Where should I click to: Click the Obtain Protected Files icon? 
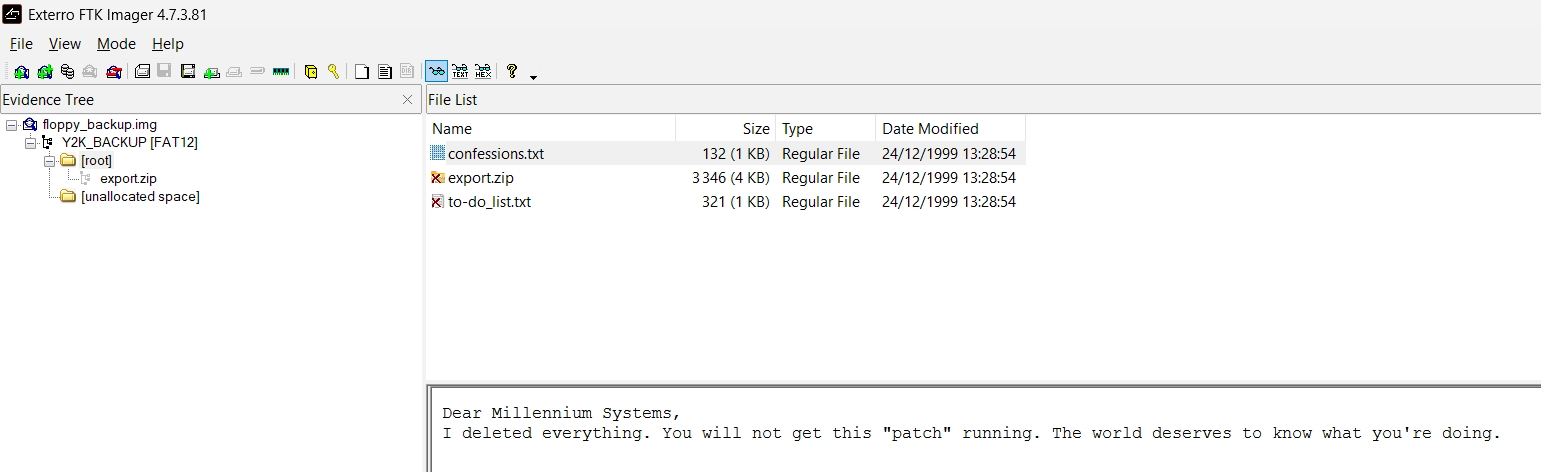pyautogui.click(x=311, y=72)
